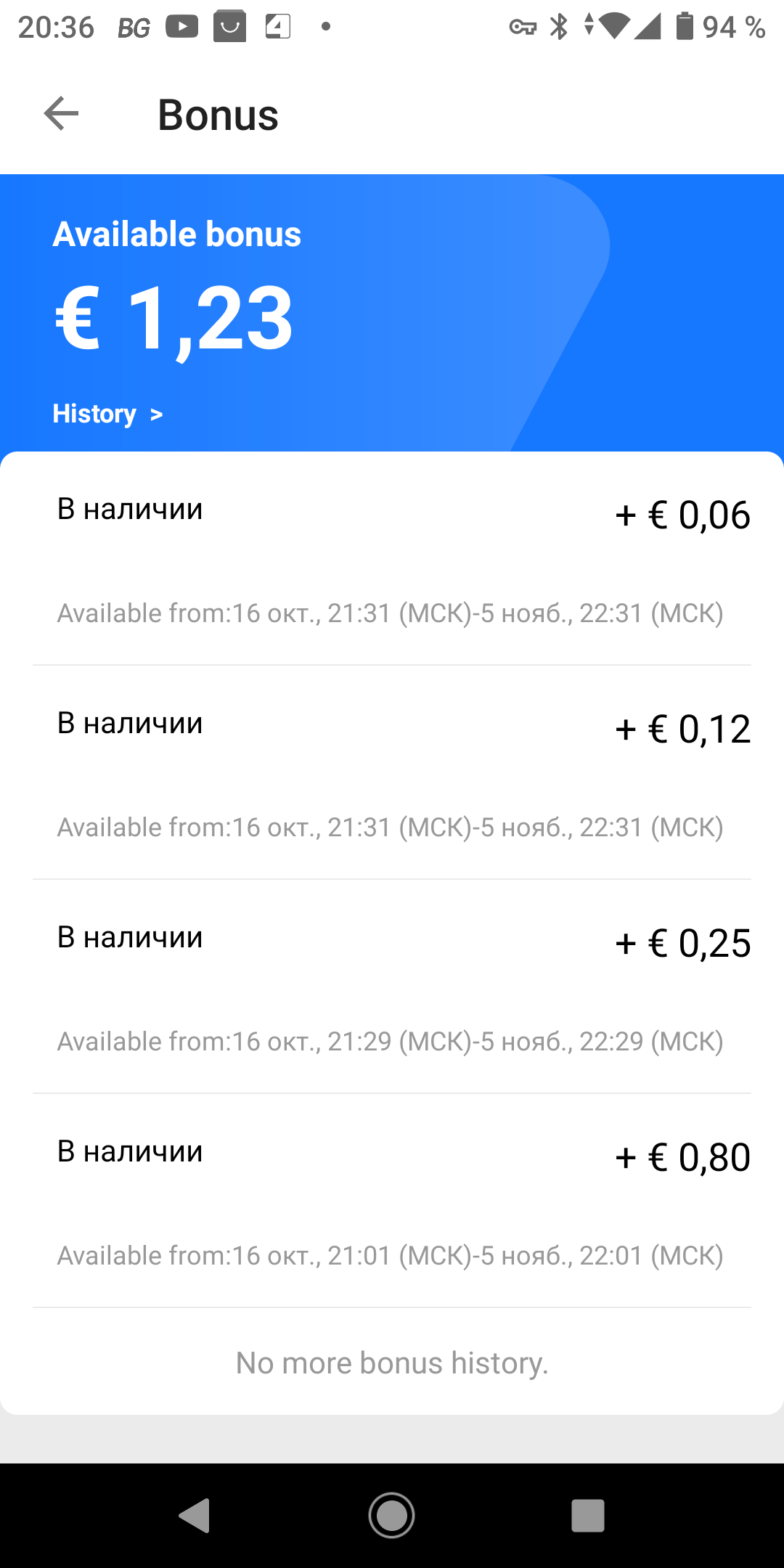Tap the Android home circle button
Screen dimensions: 784x1568
(392, 1515)
